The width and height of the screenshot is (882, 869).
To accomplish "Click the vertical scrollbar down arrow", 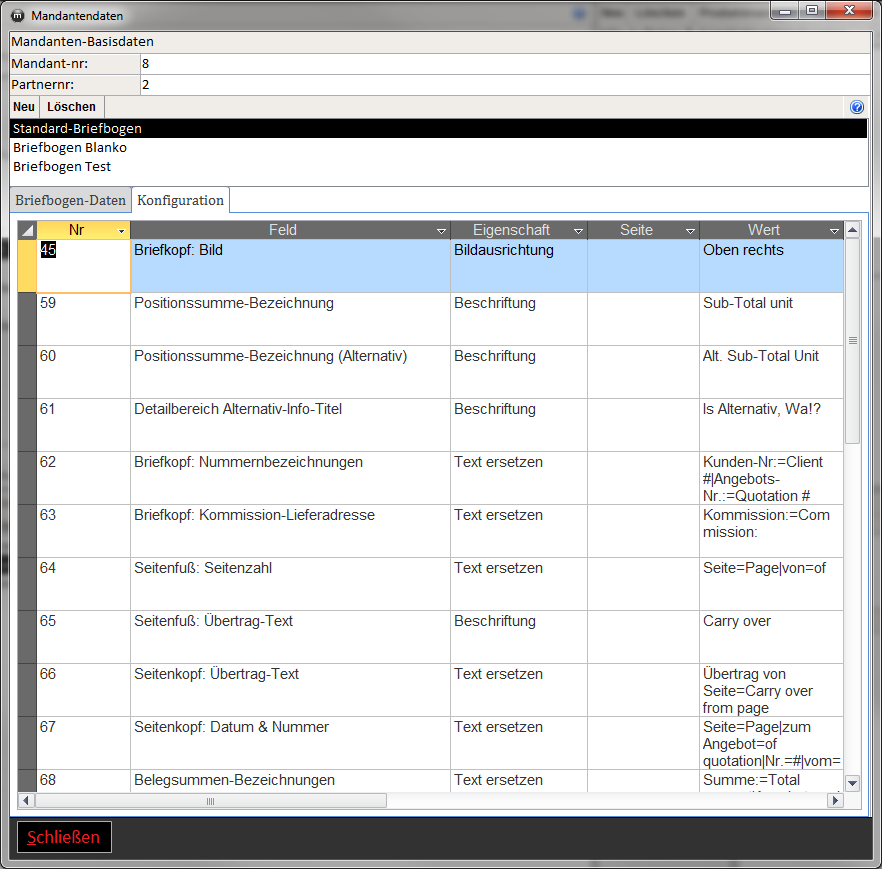I will [x=852, y=782].
